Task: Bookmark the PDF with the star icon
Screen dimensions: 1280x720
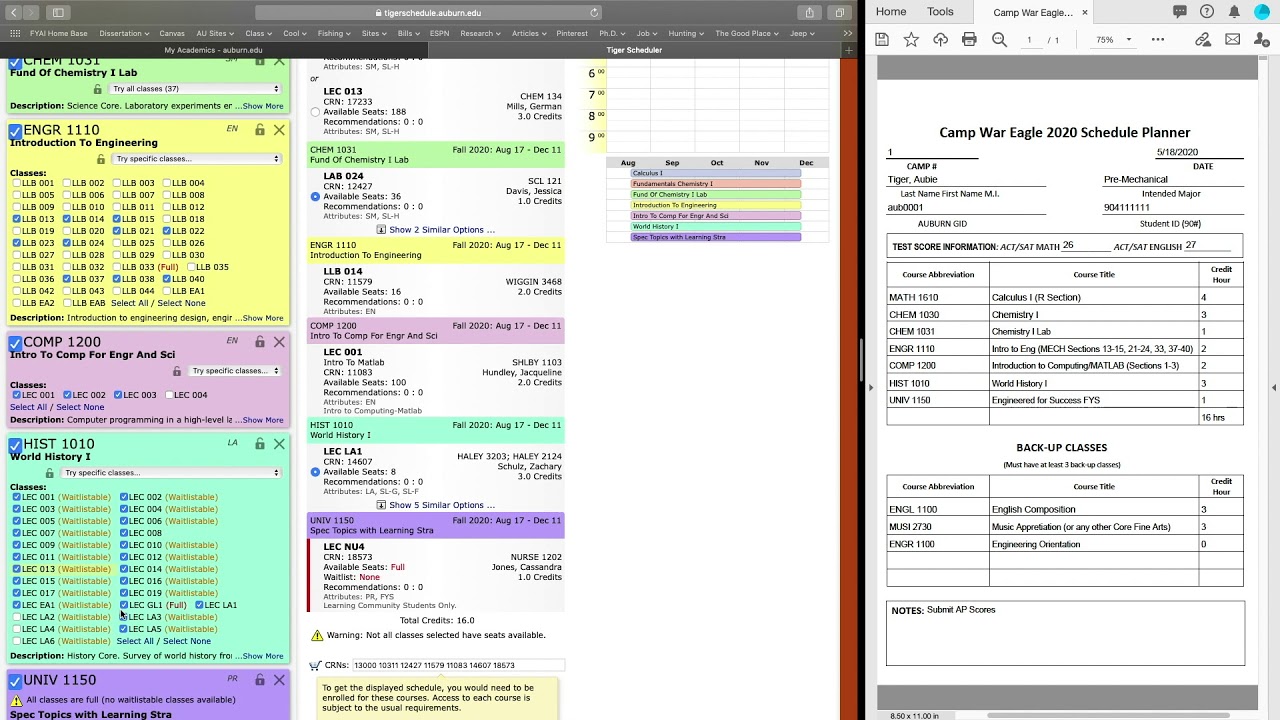Action: point(911,40)
